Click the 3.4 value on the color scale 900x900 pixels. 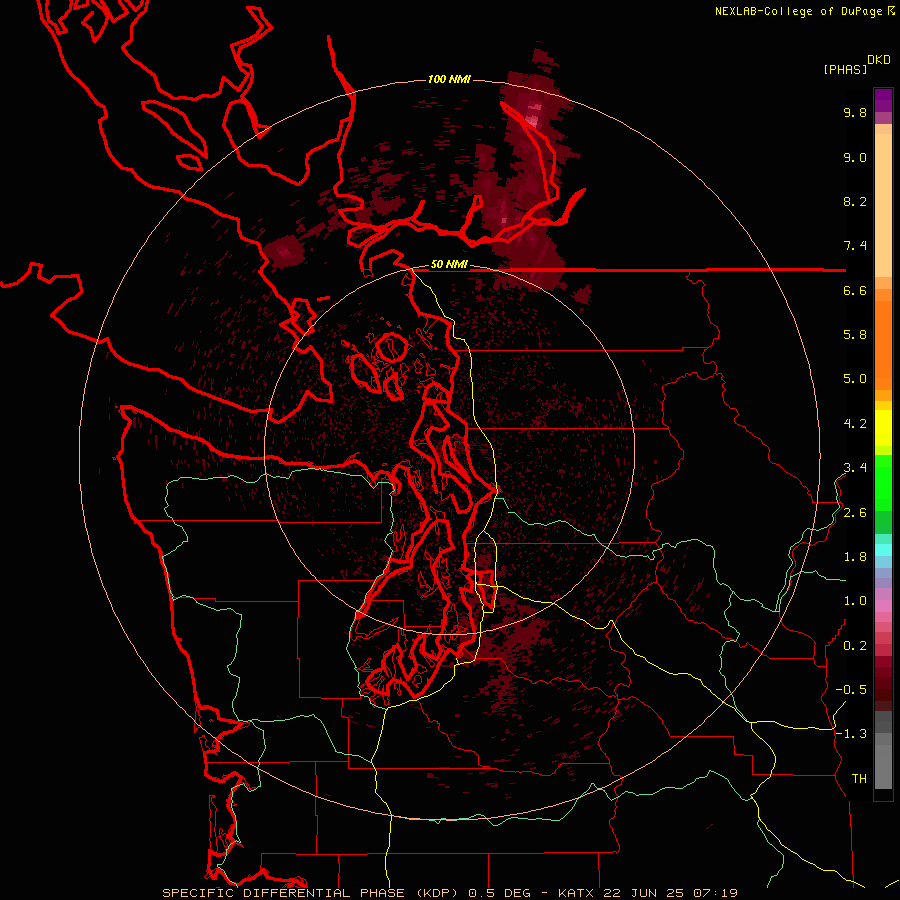(855, 468)
